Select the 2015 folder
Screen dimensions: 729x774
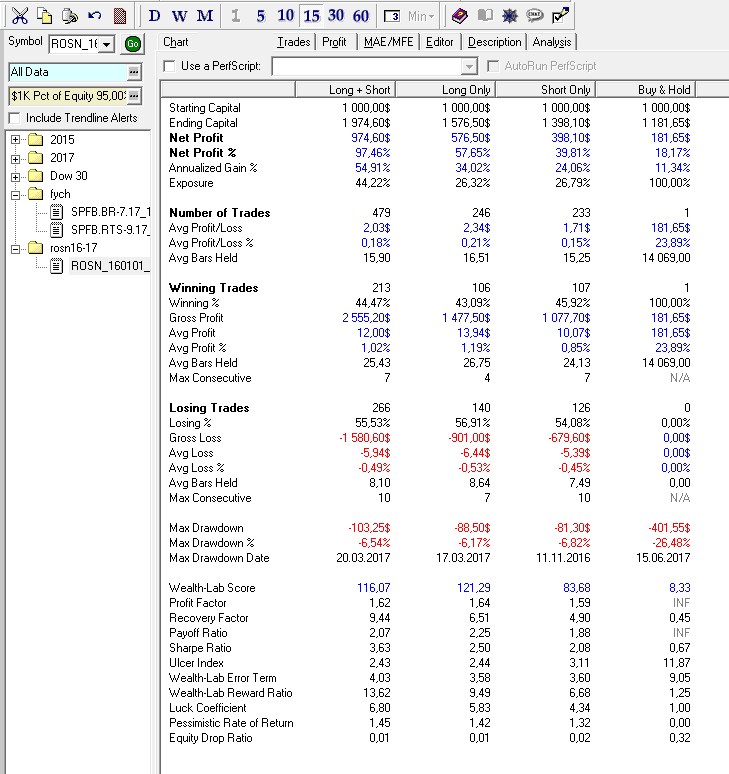62,140
